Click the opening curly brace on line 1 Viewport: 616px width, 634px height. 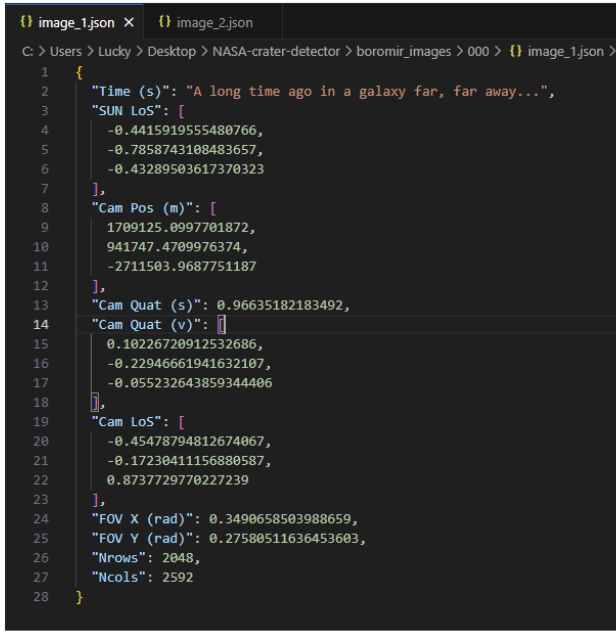tap(79, 73)
